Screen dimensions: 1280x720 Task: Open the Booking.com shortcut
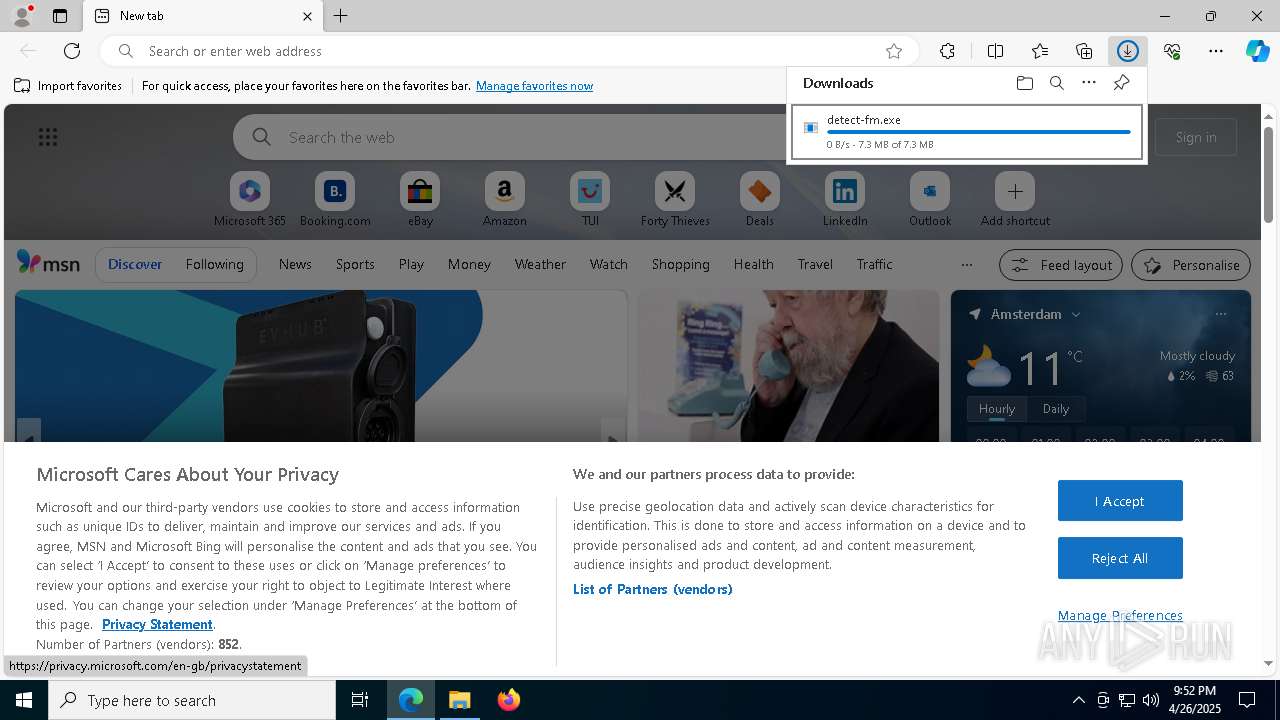pos(335,200)
